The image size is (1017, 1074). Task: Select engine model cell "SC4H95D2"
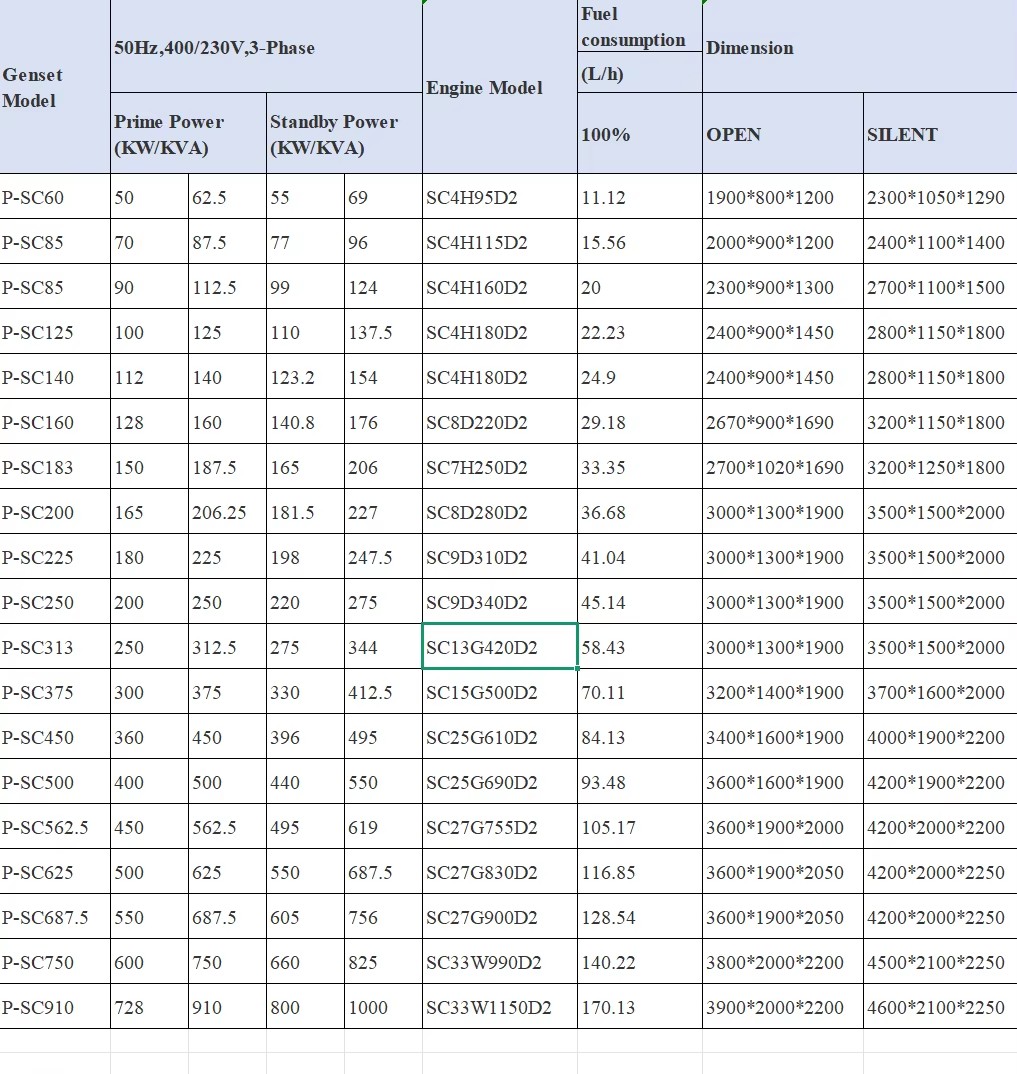click(x=500, y=197)
